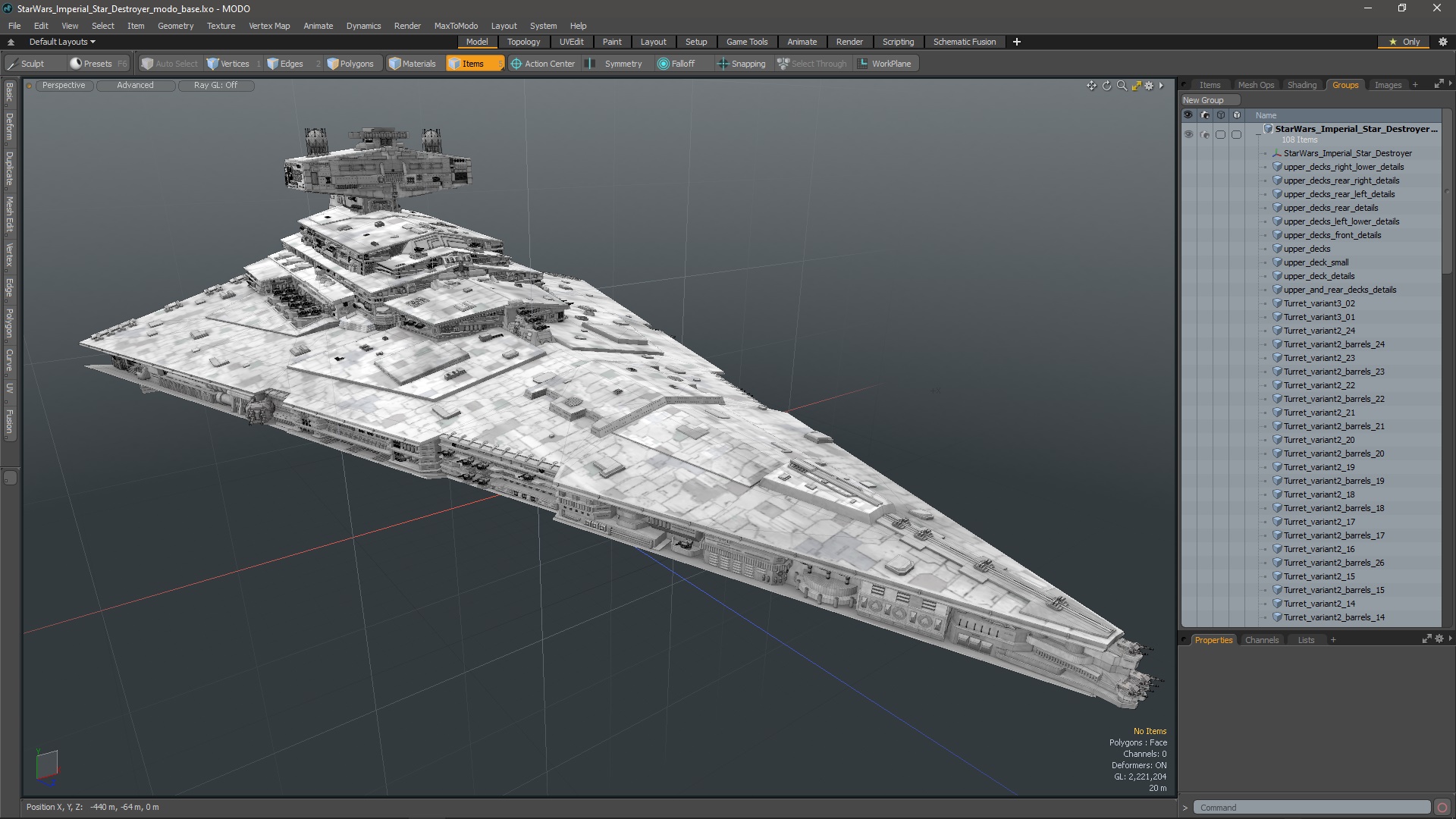The image size is (1456, 819).
Task: Toggle Ray GL Off button
Action: point(215,86)
